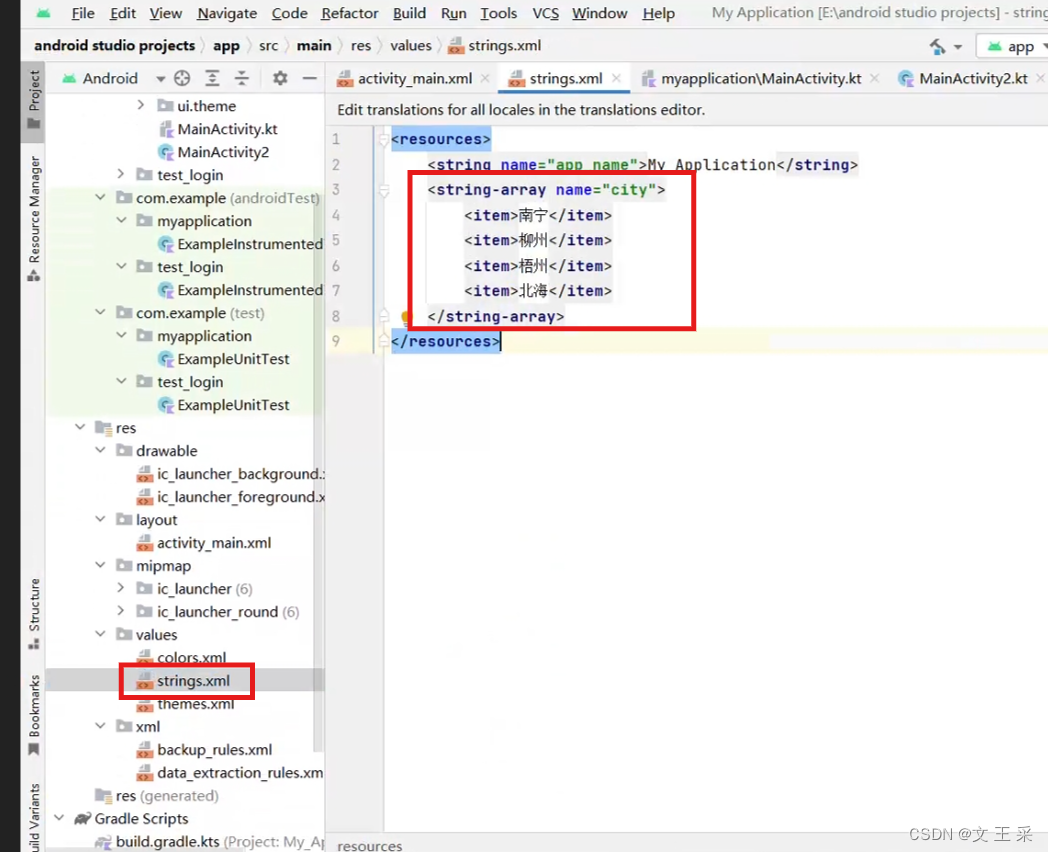Collapse the Gradle Scripts node
Screen dimensions: 1048x852
tap(59, 819)
